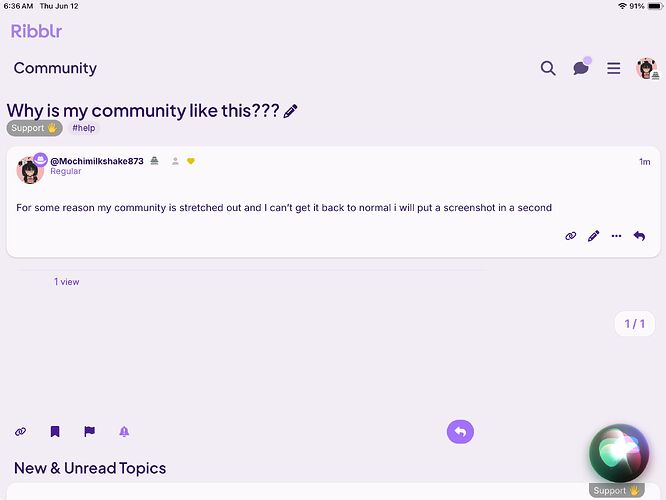Open the chat messages bubble icon

coord(581,68)
